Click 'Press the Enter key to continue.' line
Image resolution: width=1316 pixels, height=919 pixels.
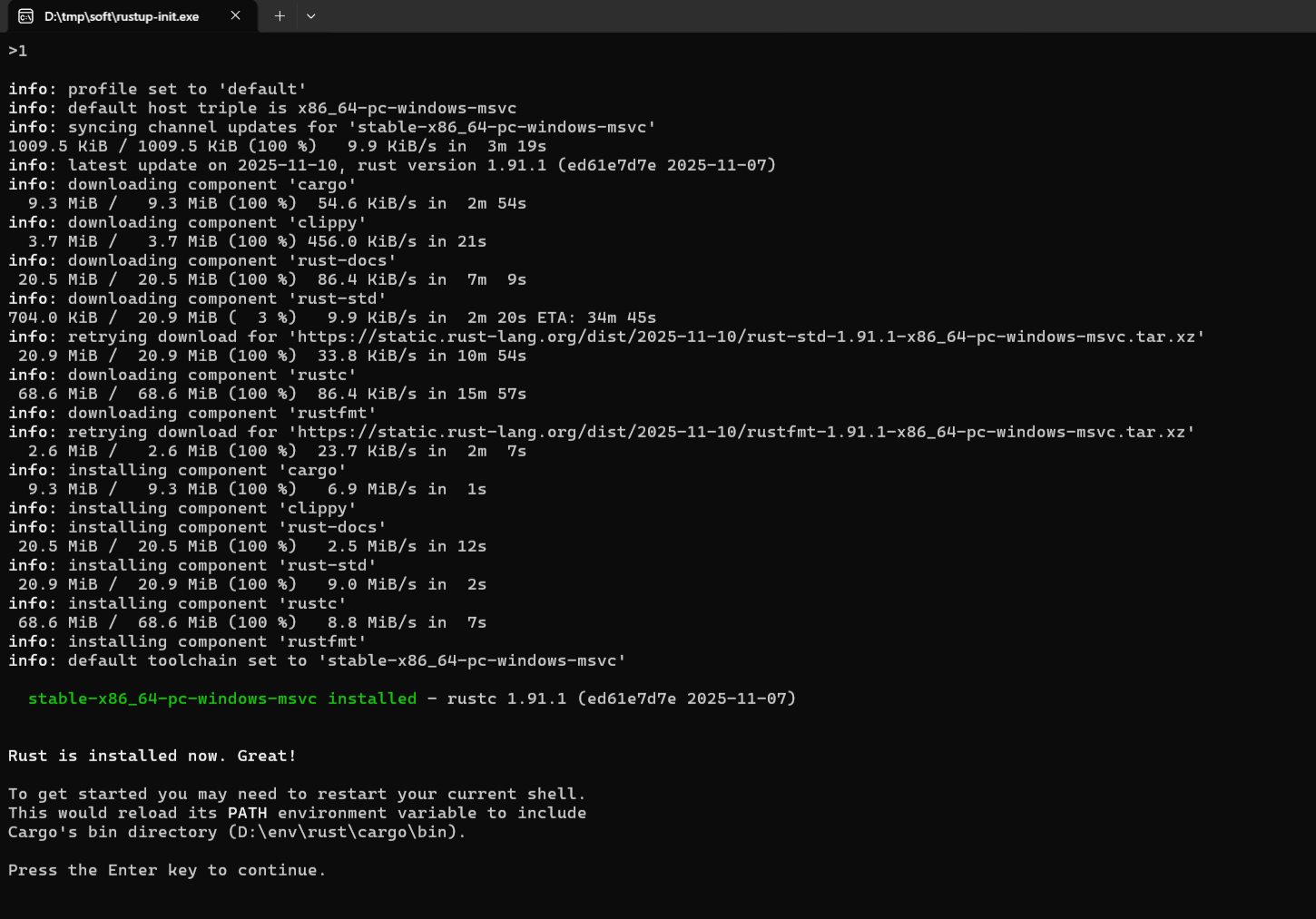(x=167, y=870)
